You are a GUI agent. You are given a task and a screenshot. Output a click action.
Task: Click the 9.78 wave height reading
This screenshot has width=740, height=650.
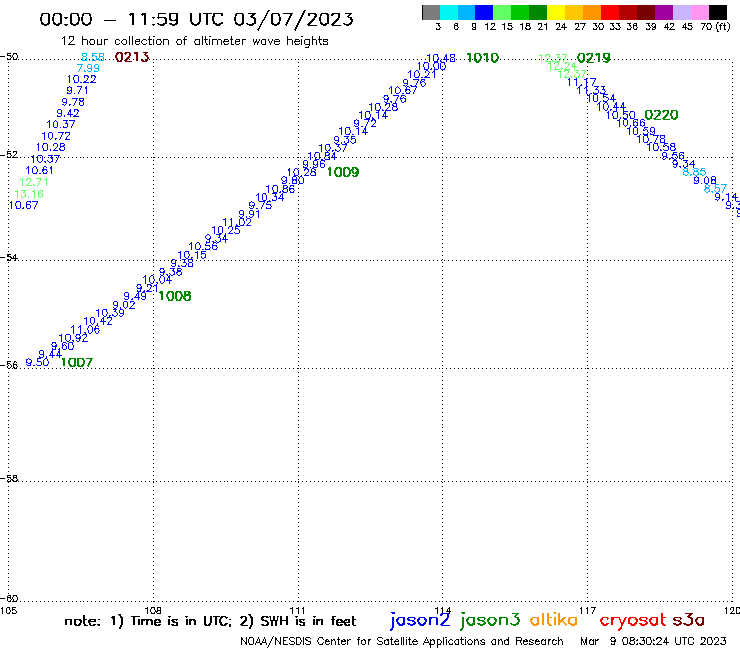pyautogui.click(x=73, y=102)
